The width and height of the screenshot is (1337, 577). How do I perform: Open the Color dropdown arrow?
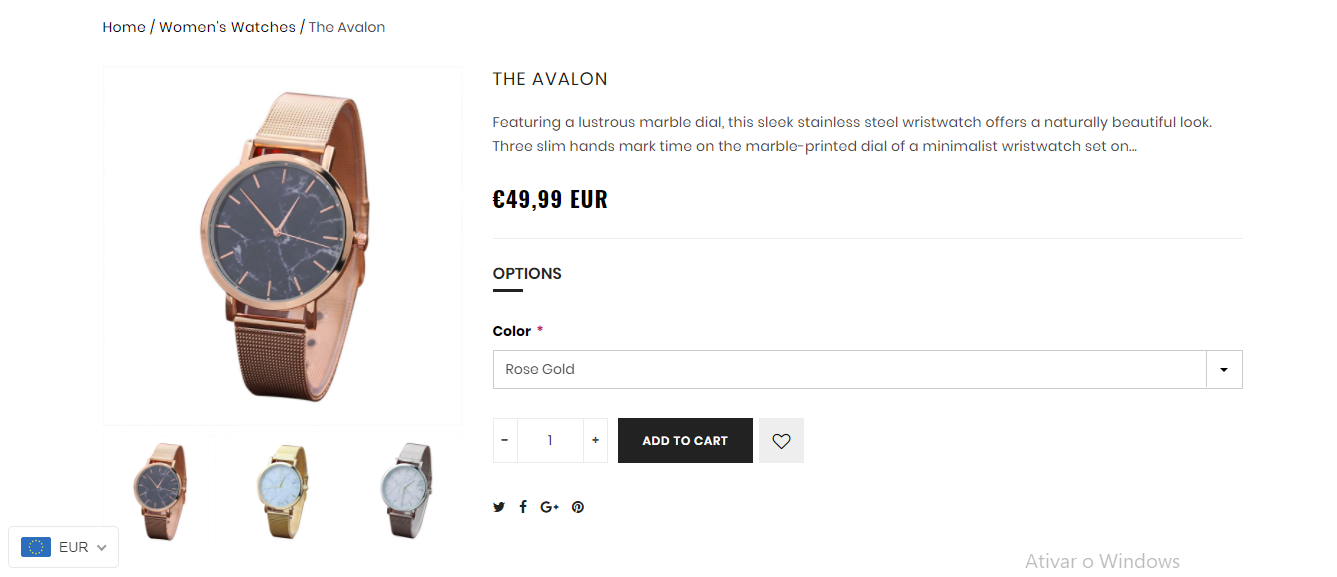pos(1224,370)
